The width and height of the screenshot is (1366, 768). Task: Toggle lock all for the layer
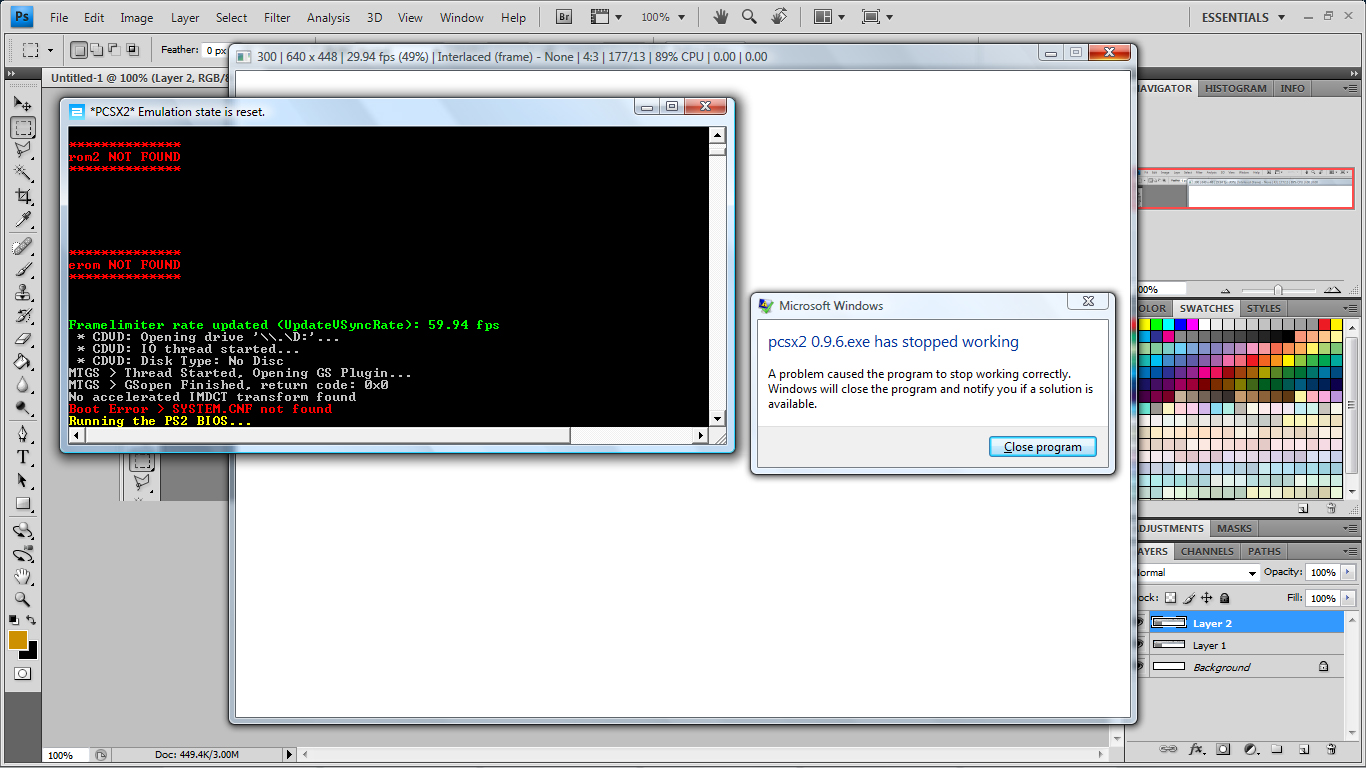point(1225,598)
